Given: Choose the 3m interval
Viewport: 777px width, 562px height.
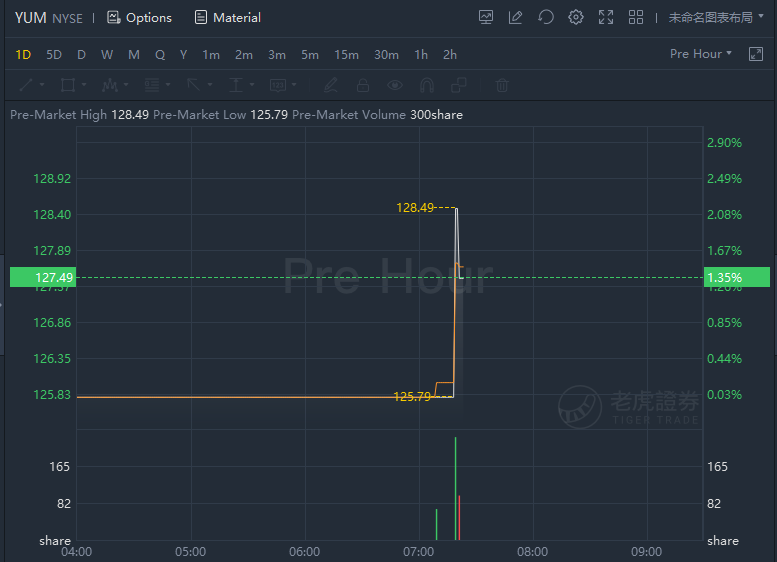Looking at the screenshot, I should [277, 55].
